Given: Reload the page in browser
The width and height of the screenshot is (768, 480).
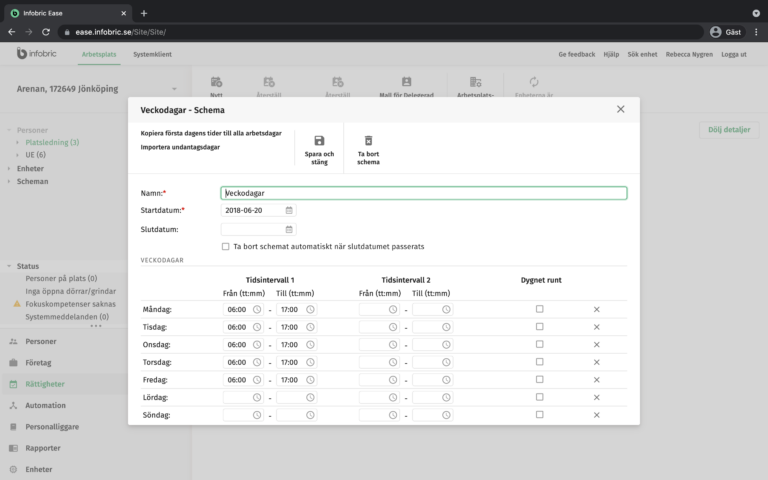Looking at the screenshot, I should click(x=46, y=32).
